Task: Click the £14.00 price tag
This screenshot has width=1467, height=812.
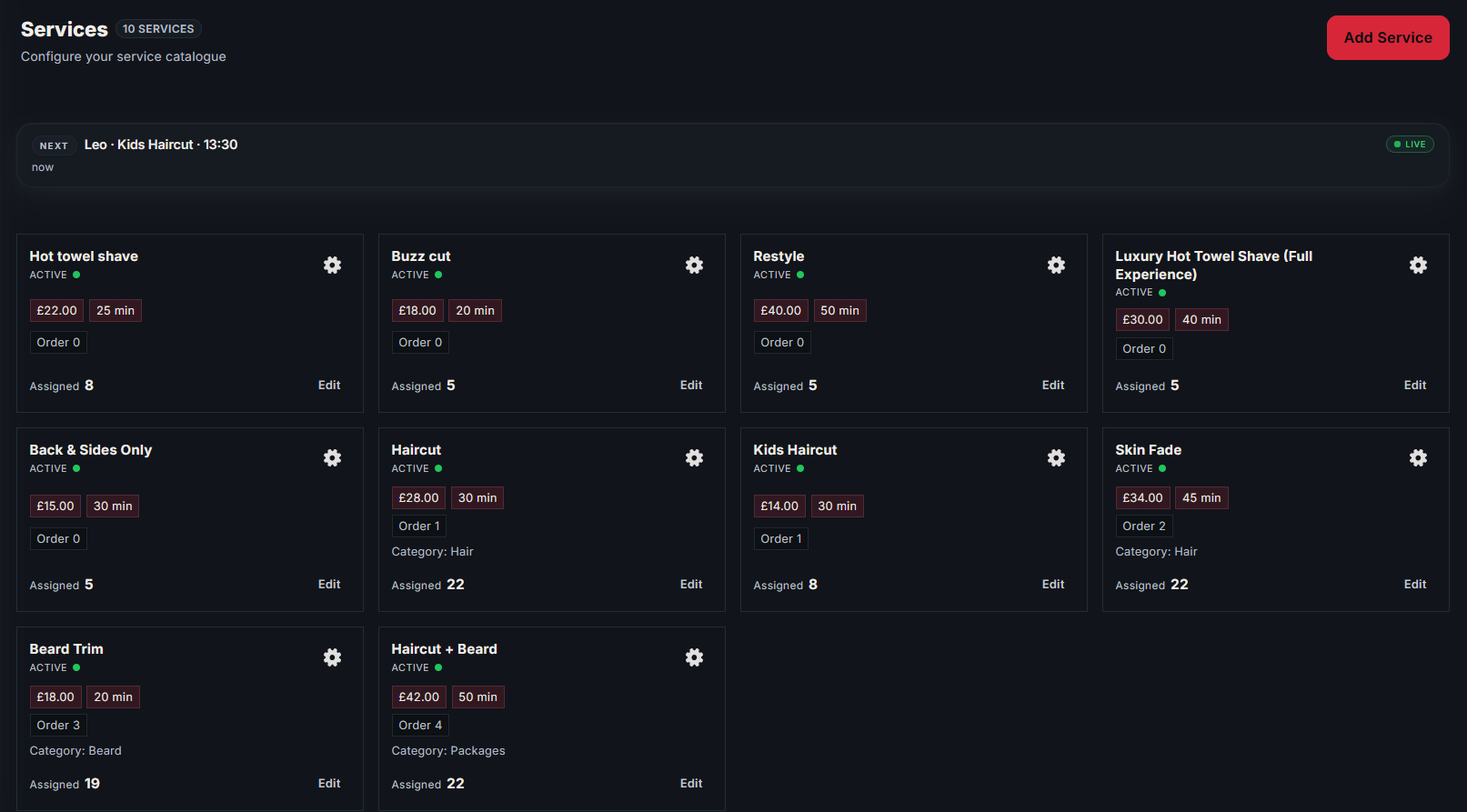Action: click(x=779, y=506)
